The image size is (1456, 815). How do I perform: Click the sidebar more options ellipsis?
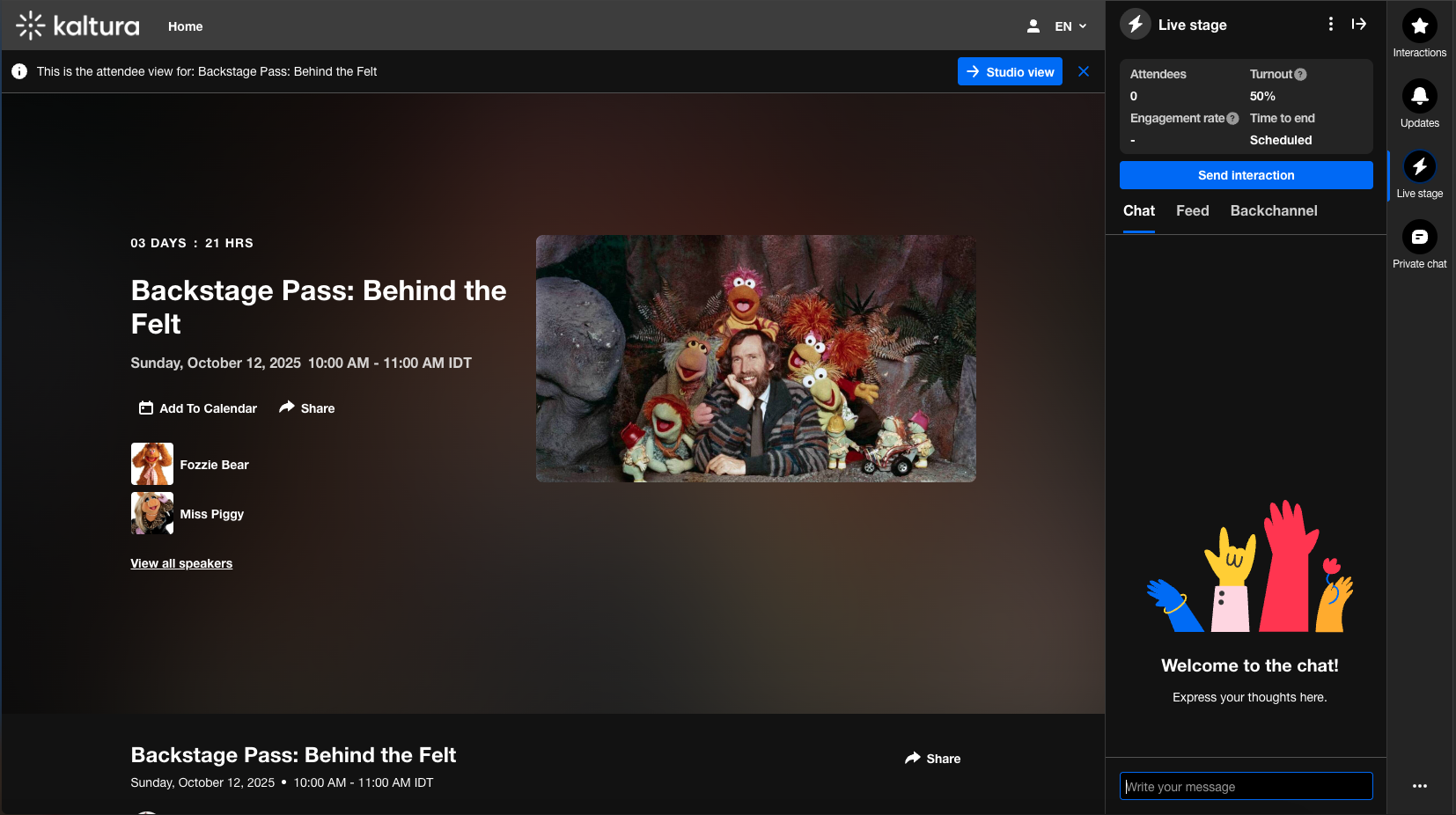point(1420,786)
